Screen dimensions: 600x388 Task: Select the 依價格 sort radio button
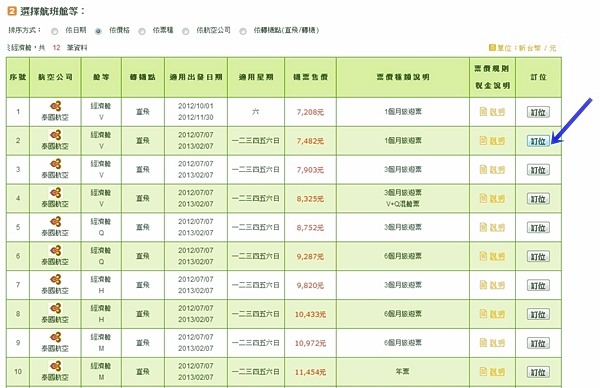pyautogui.click(x=98, y=31)
